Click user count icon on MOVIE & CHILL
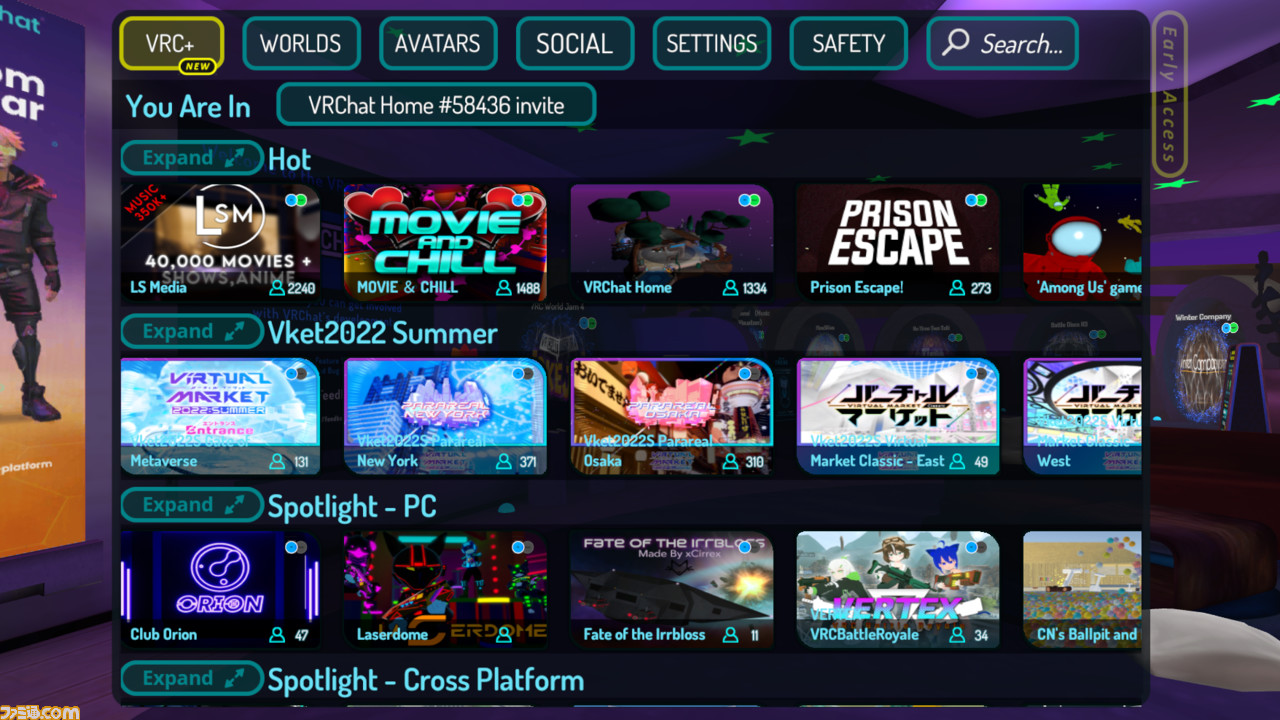This screenshot has width=1280, height=720. [x=504, y=288]
